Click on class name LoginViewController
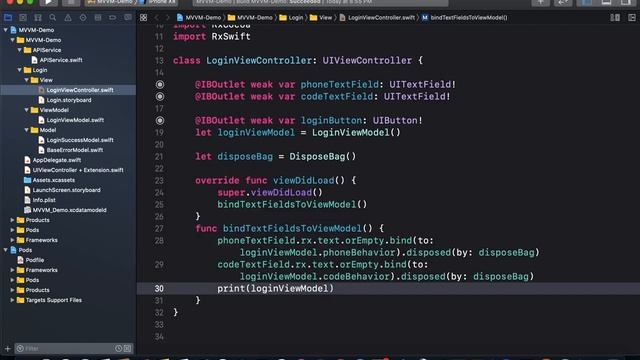Viewport: 640px width, 360px height. click(x=259, y=60)
